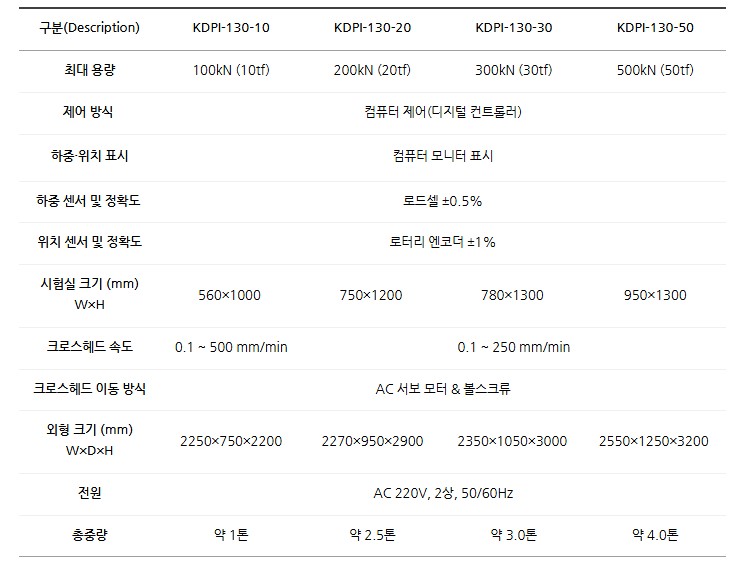This screenshot has height=565, width=733.
Task: Select the 0.1 ~ 250 mm/min speed cell
Action: tap(514, 347)
